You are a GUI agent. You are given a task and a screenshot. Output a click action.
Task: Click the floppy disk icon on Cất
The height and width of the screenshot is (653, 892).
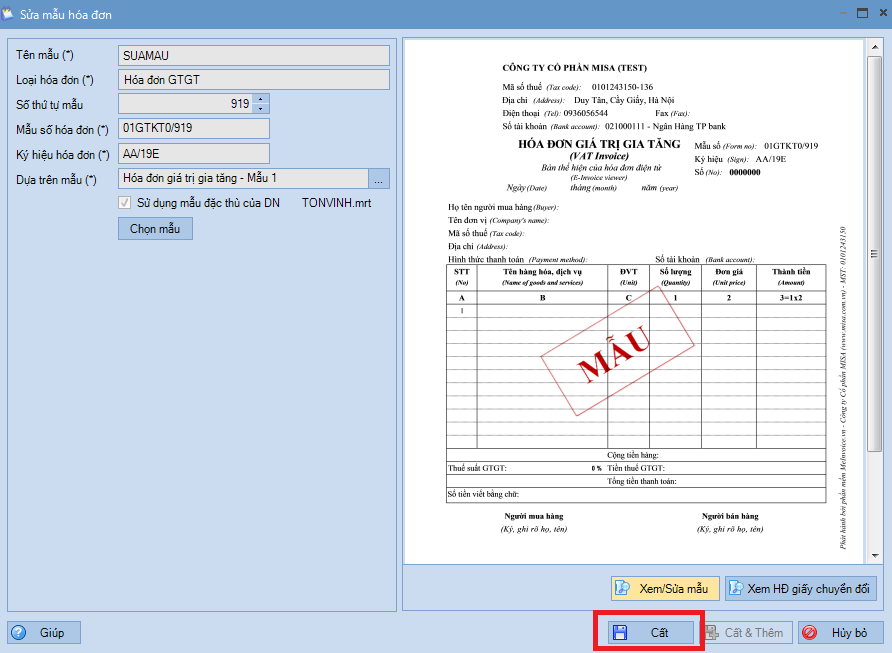click(x=620, y=633)
